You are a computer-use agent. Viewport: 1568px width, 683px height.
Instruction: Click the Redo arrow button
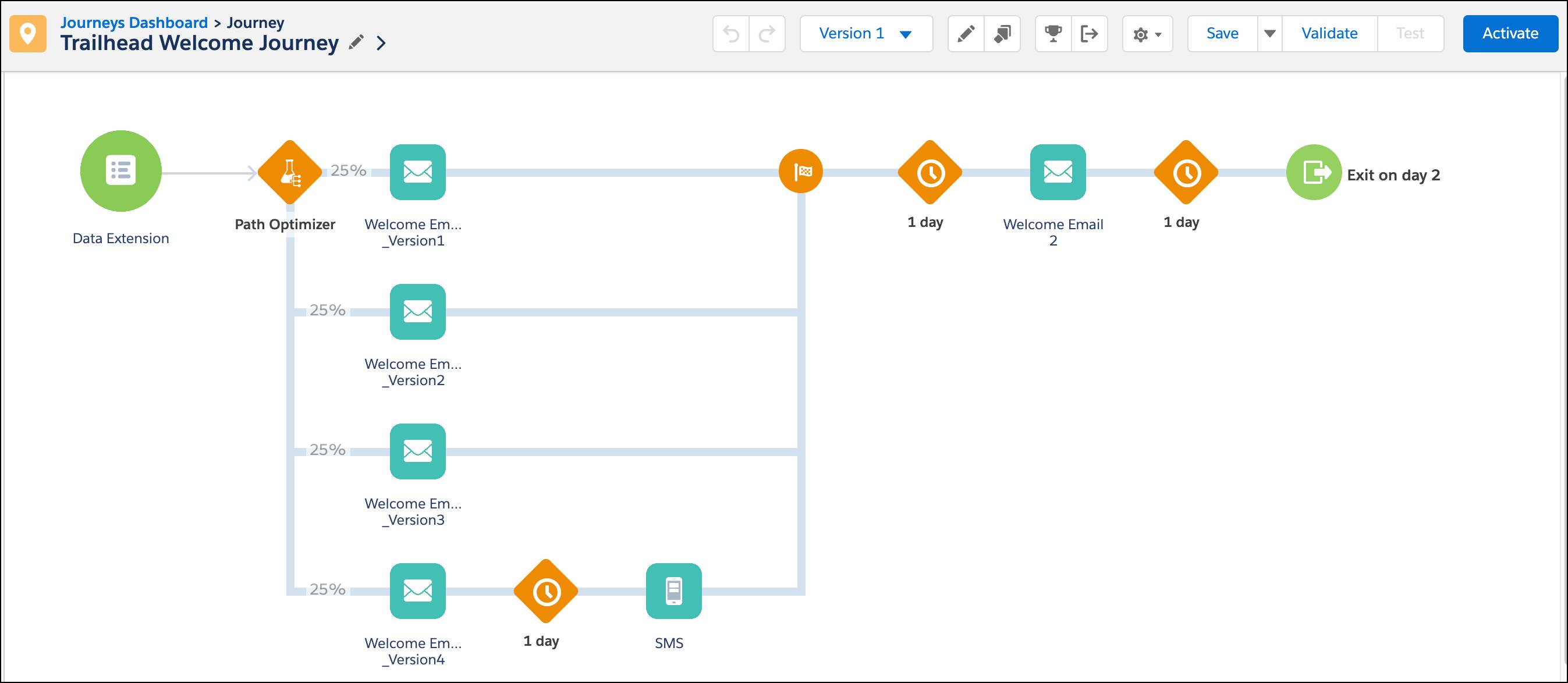pyautogui.click(x=767, y=33)
